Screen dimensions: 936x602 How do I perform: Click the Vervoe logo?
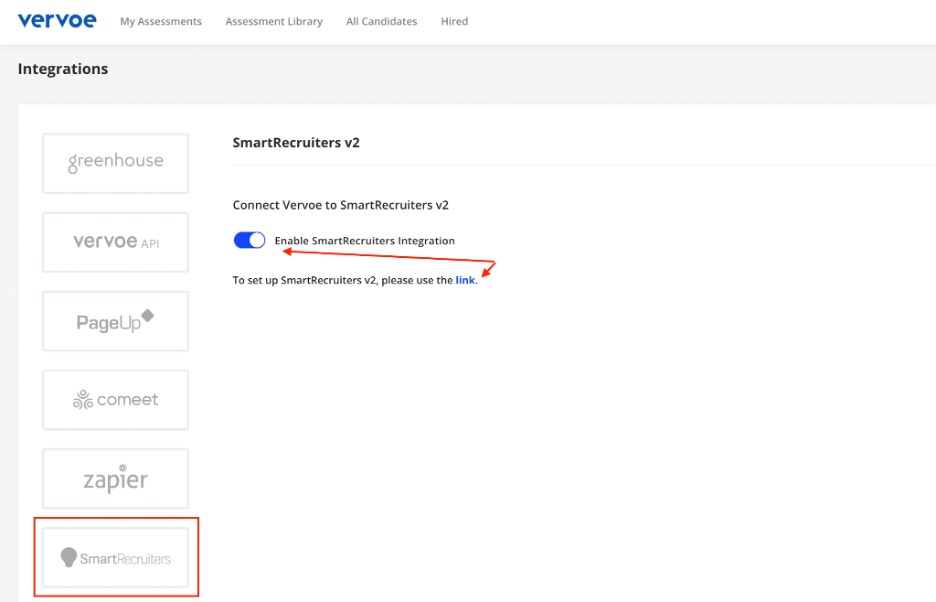click(57, 20)
